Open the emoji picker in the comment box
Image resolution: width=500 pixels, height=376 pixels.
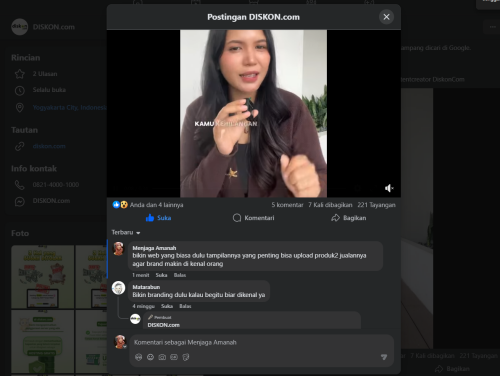click(x=150, y=357)
